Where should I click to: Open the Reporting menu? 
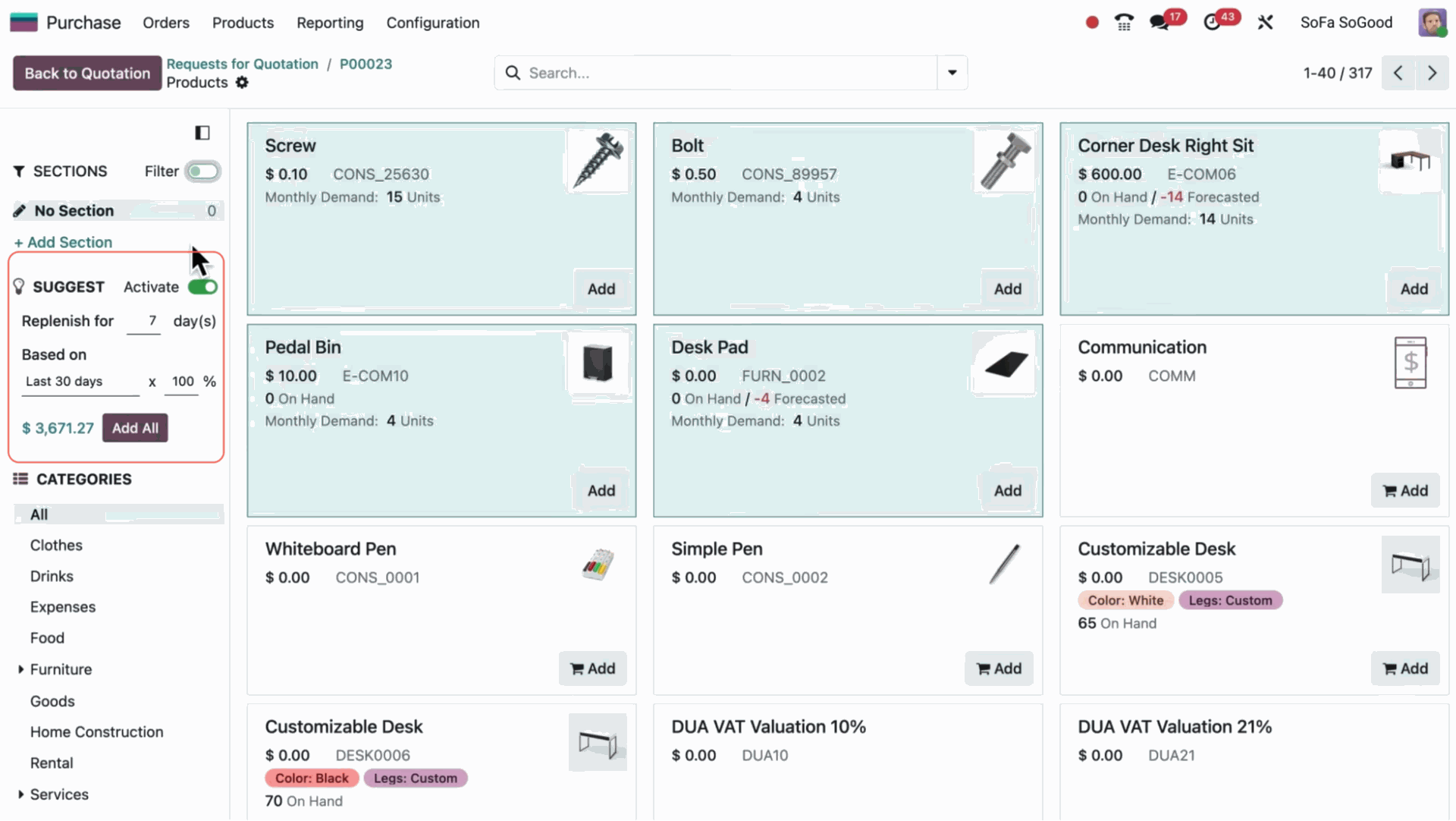(x=330, y=23)
